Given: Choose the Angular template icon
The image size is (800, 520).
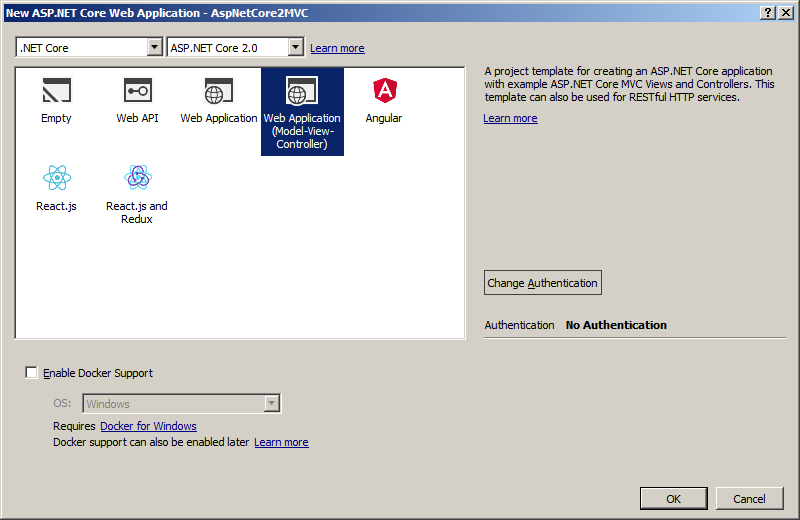Looking at the screenshot, I should (x=385, y=90).
